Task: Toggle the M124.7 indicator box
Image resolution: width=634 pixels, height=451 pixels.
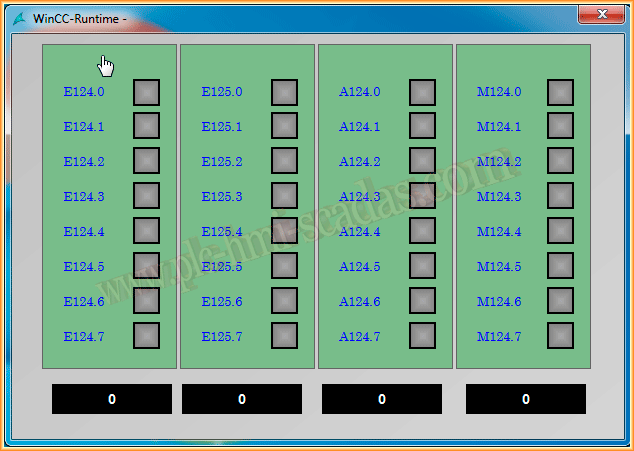Action: pos(560,336)
